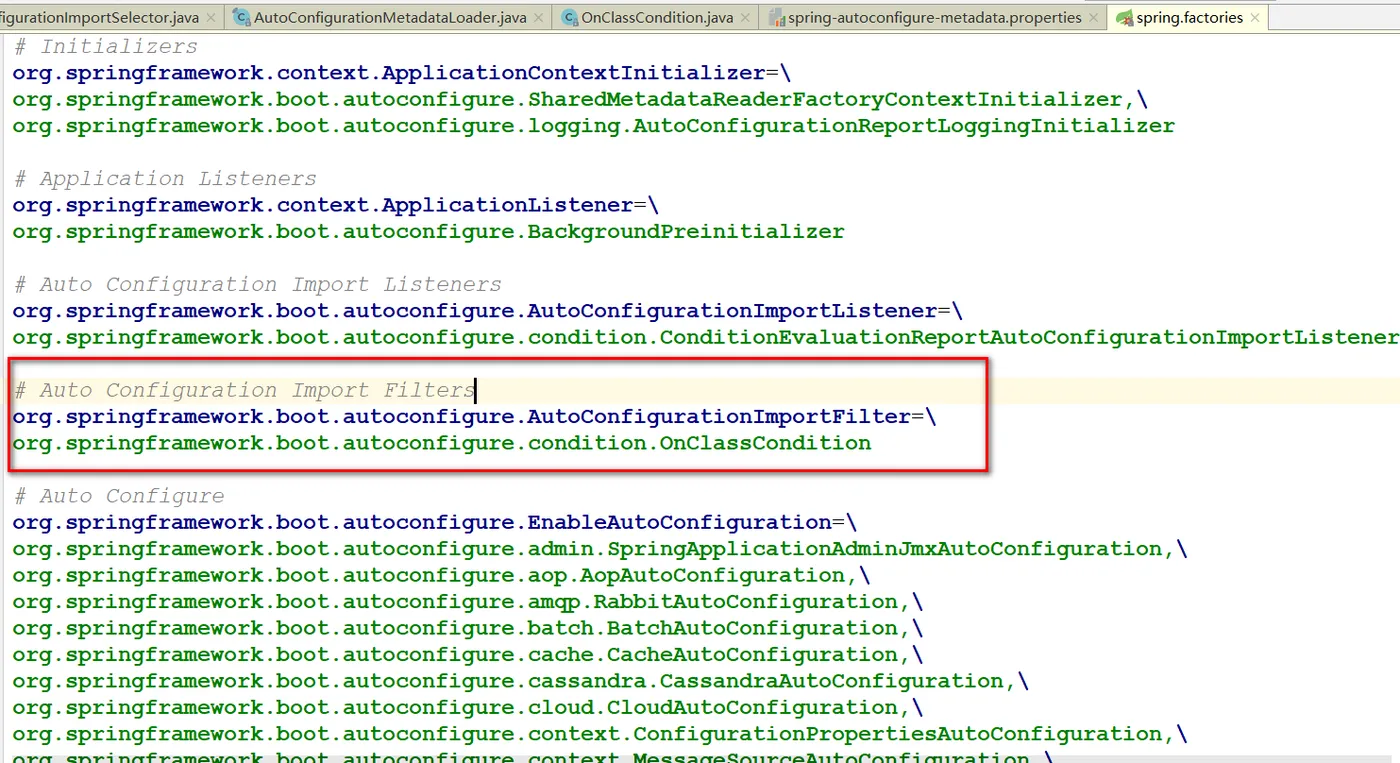Screen dimensions: 1400x763
Task: Click the Spring leaf icon on spring.factories tab
Action: click(x=1124, y=18)
